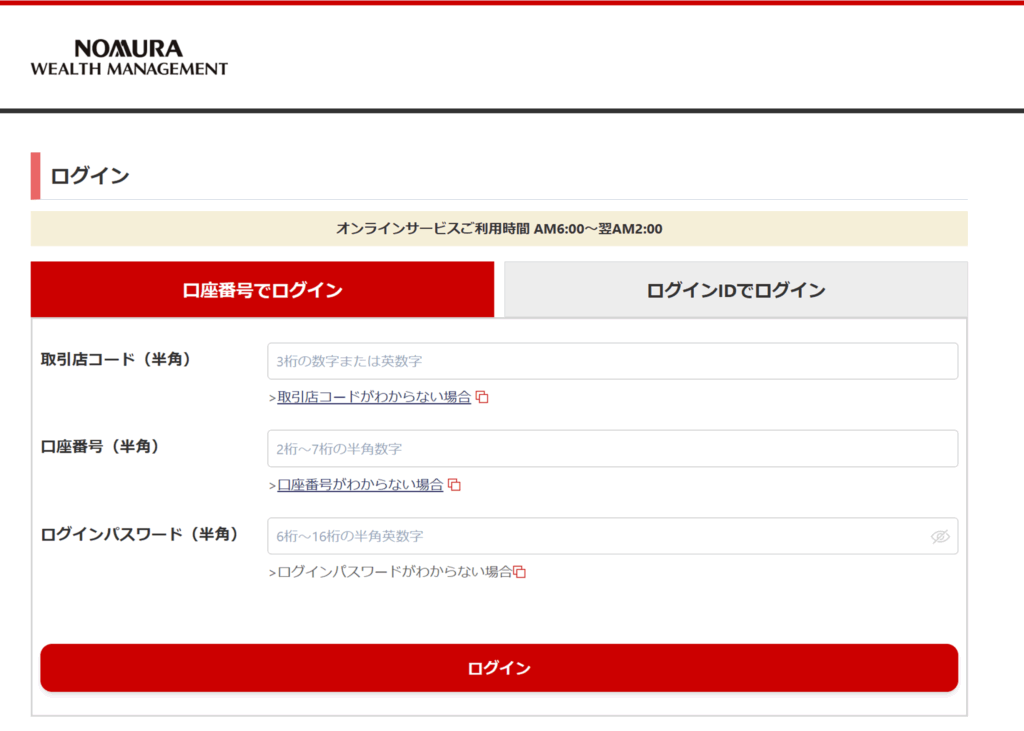
Task: Focus the ログインパスワード input field
Action: coord(600,536)
